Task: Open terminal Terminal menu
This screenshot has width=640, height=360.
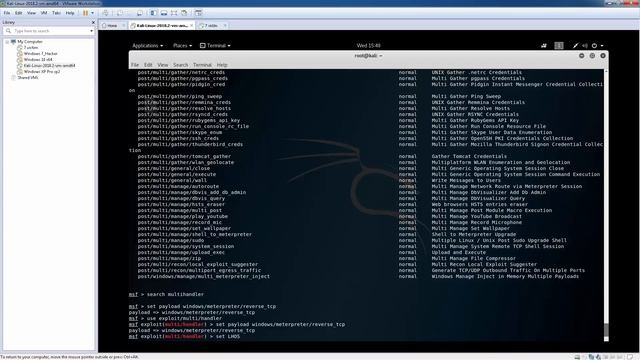Action: (202, 65)
